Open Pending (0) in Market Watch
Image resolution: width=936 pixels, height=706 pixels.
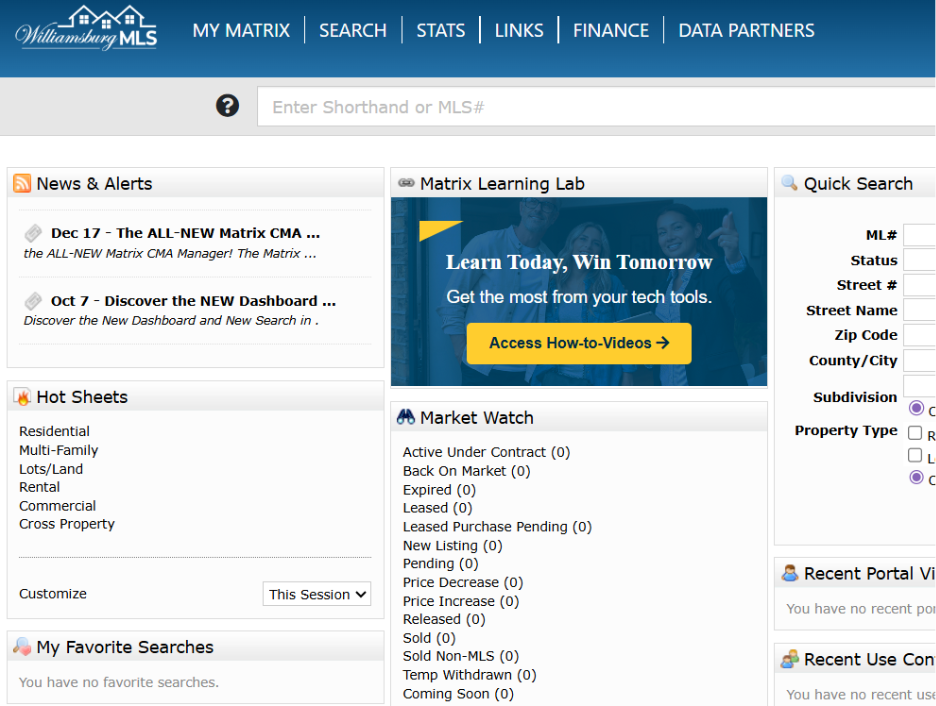(441, 563)
